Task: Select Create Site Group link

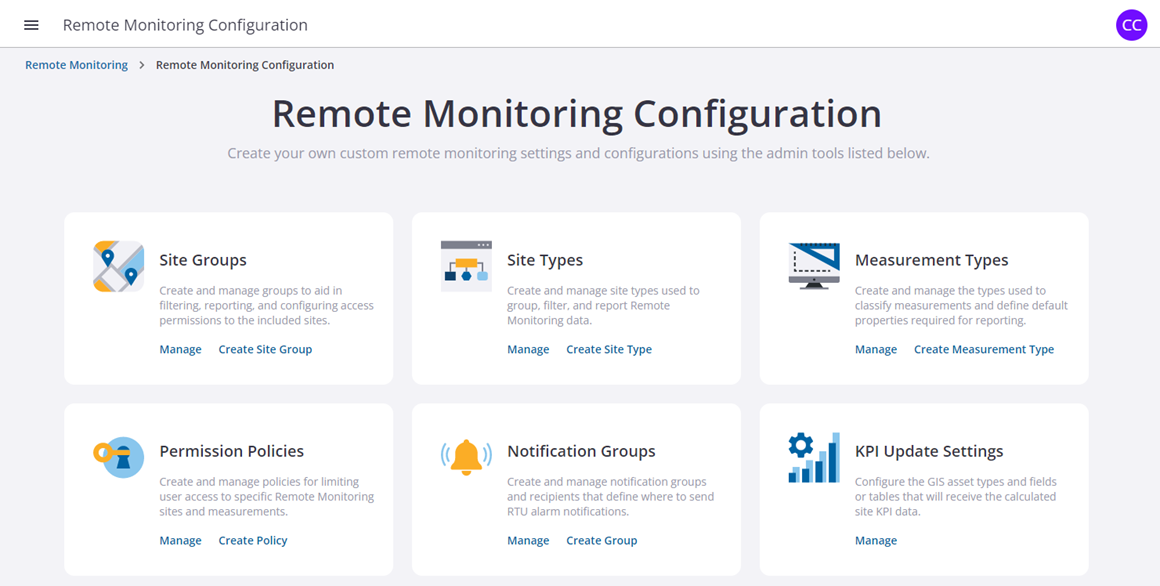Action: (266, 349)
